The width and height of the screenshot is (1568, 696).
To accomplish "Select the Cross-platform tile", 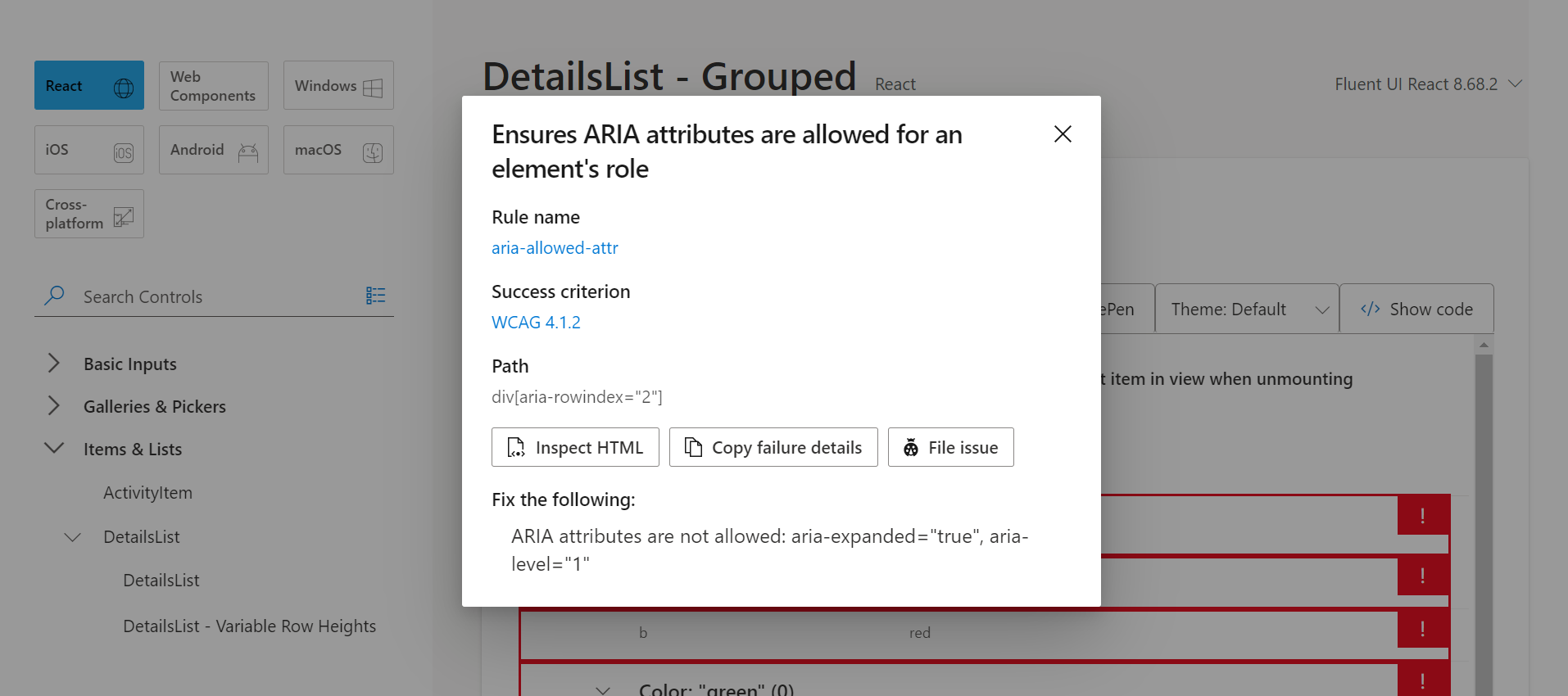I will click(89, 214).
